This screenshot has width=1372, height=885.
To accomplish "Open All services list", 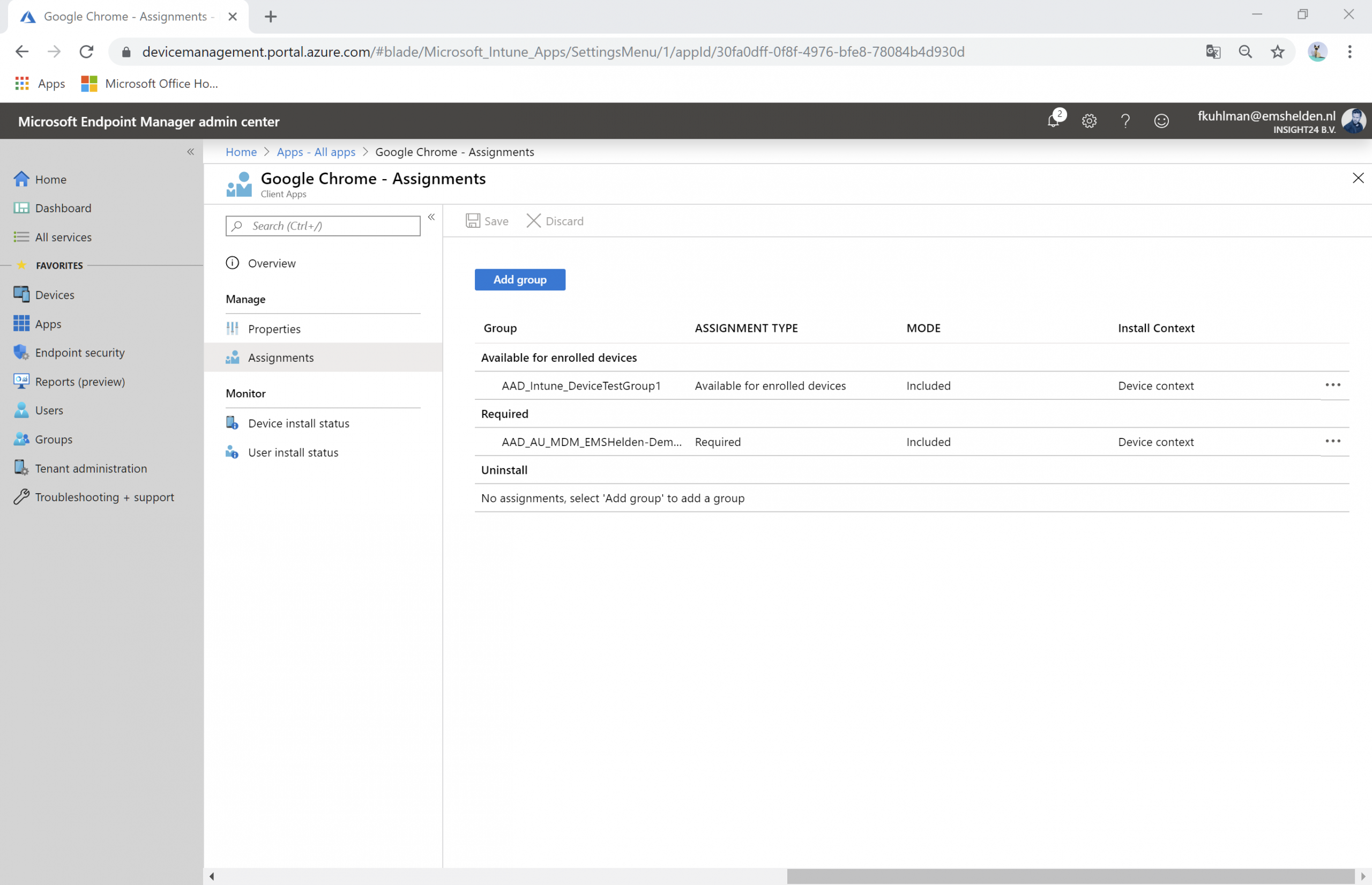I will coord(63,237).
